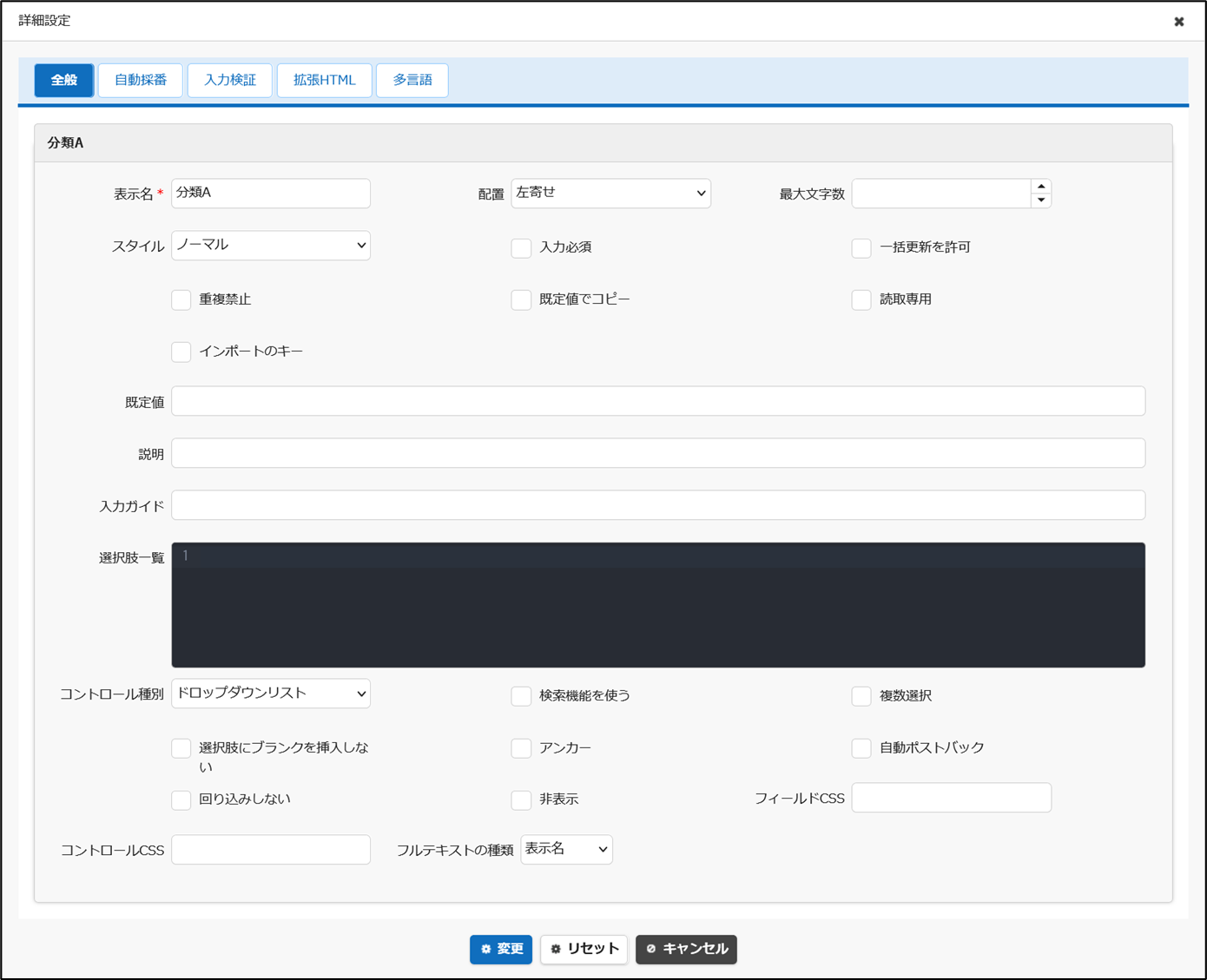Open the コントロール種別 dropdown list

(x=271, y=694)
